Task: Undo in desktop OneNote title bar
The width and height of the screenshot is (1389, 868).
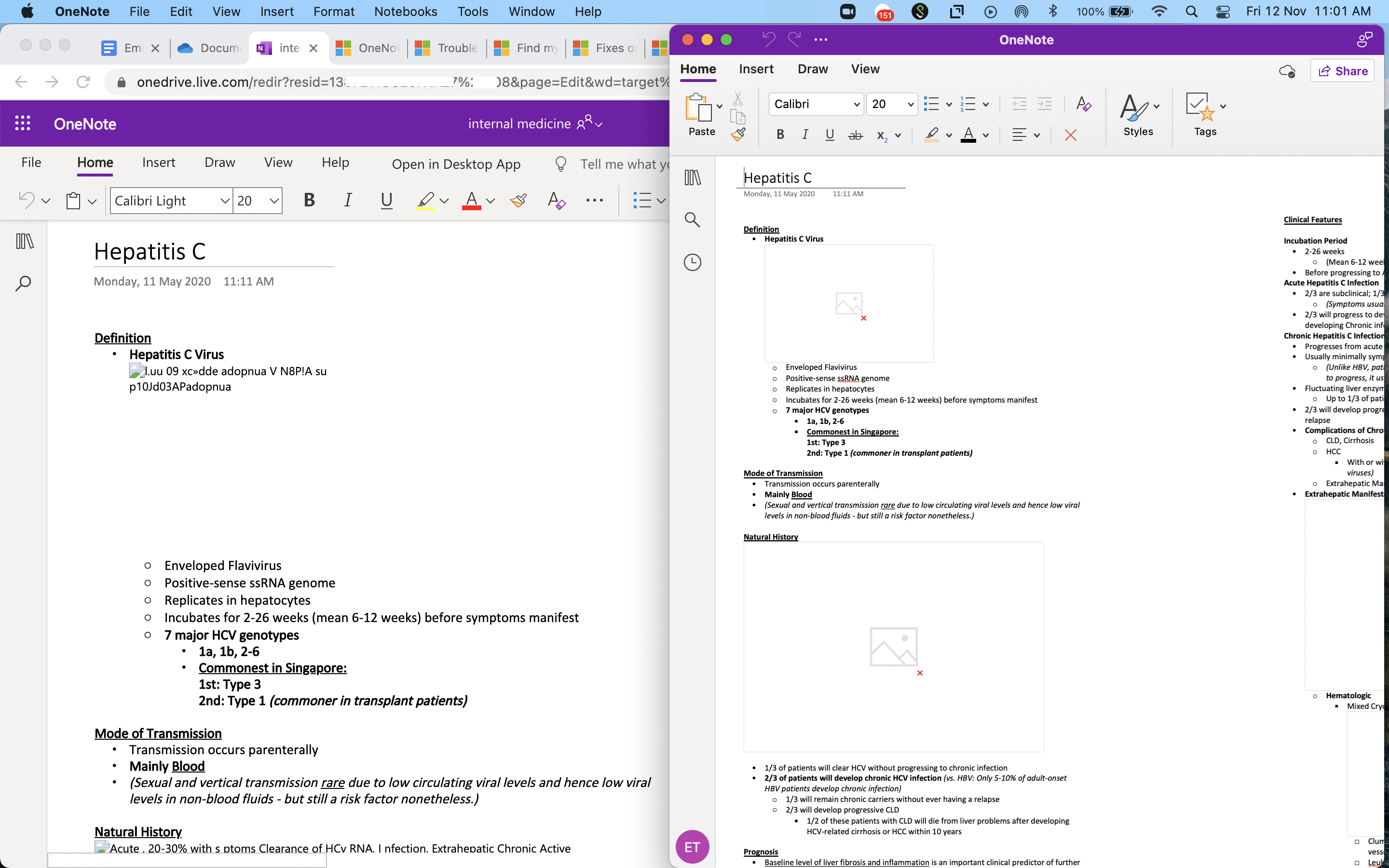Action: 769,39
